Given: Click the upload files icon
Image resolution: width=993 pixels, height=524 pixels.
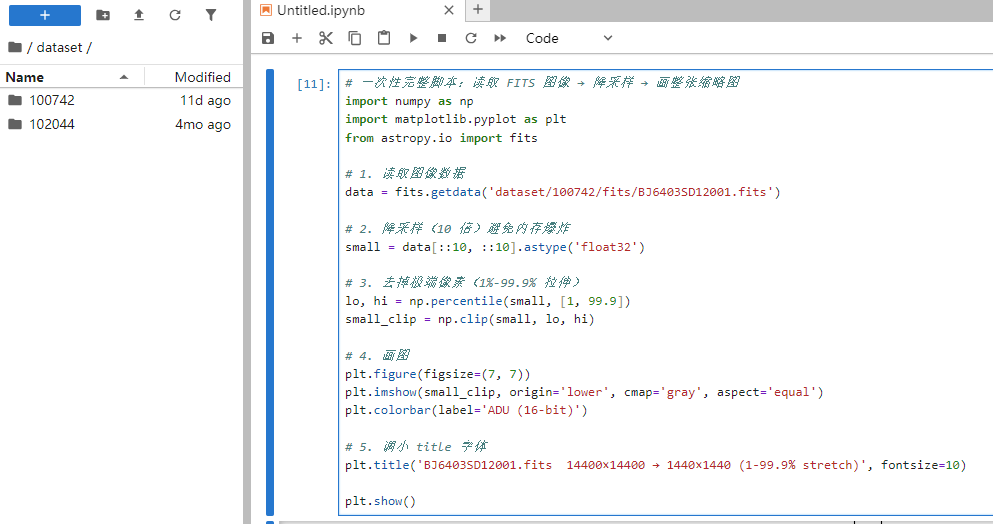Looking at the screenshot, I should 139,15.
